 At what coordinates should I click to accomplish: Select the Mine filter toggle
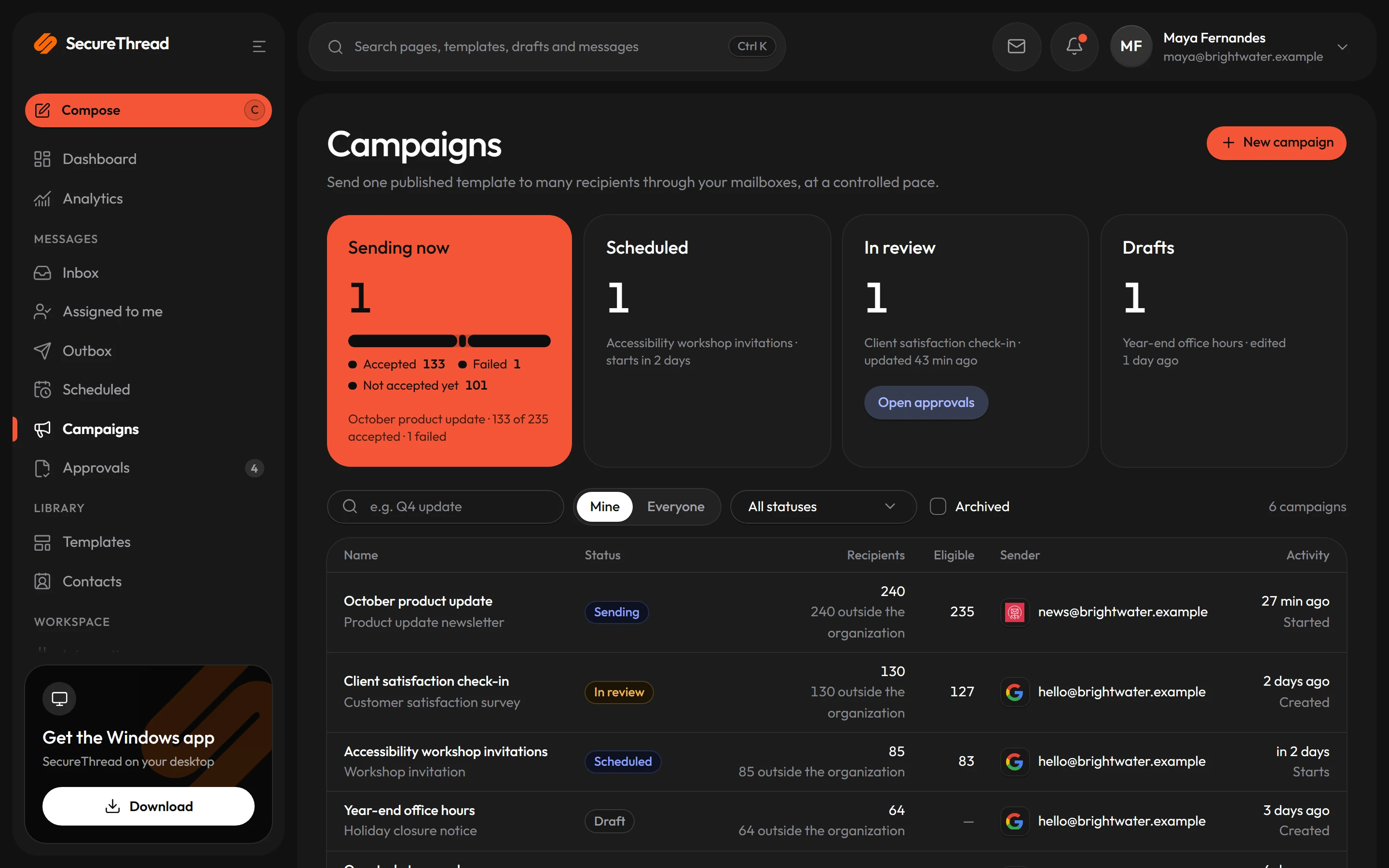[x=604, y=506]
